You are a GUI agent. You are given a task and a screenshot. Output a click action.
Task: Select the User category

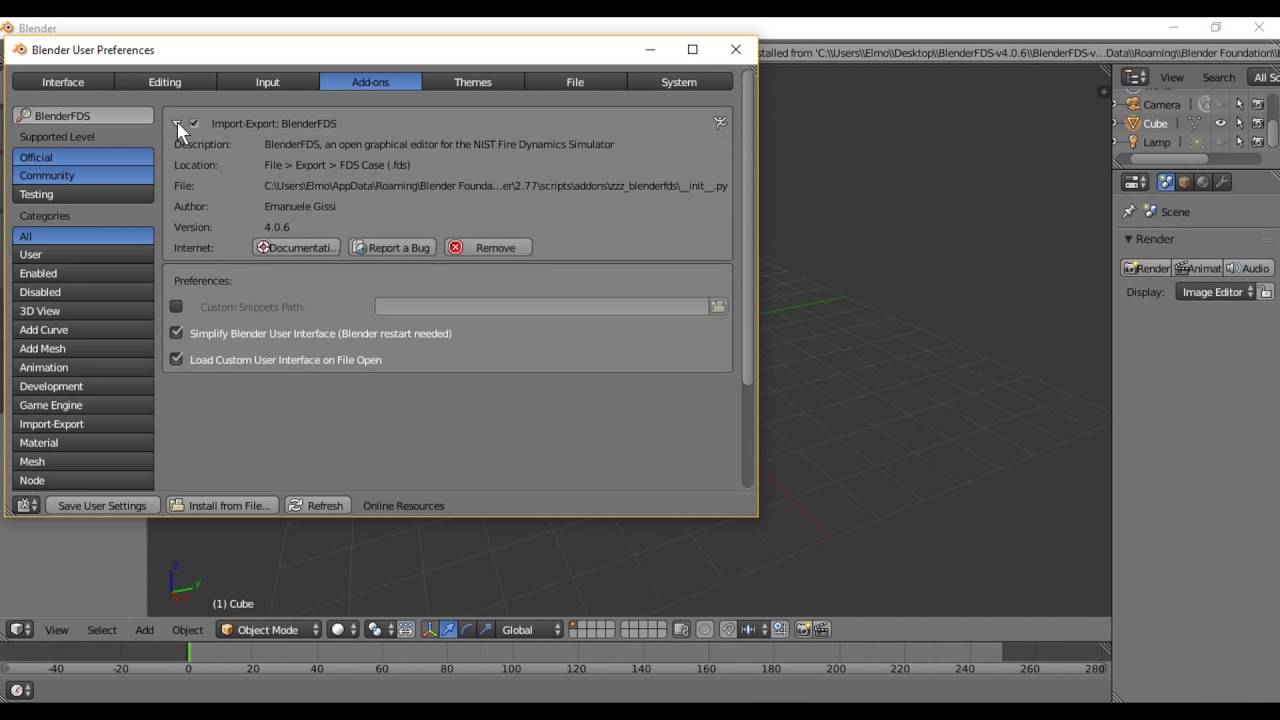click(x=83, y=254)
